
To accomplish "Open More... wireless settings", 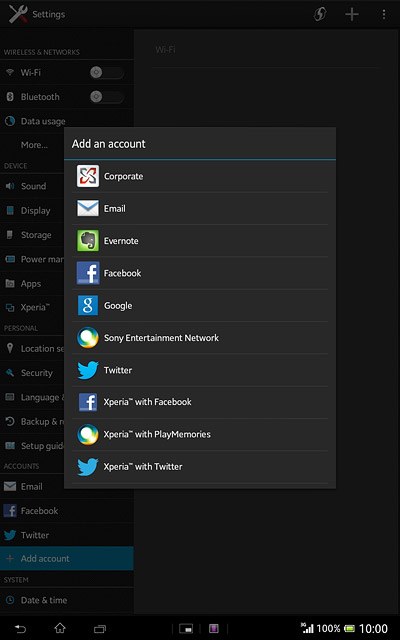I will (34, 145).
